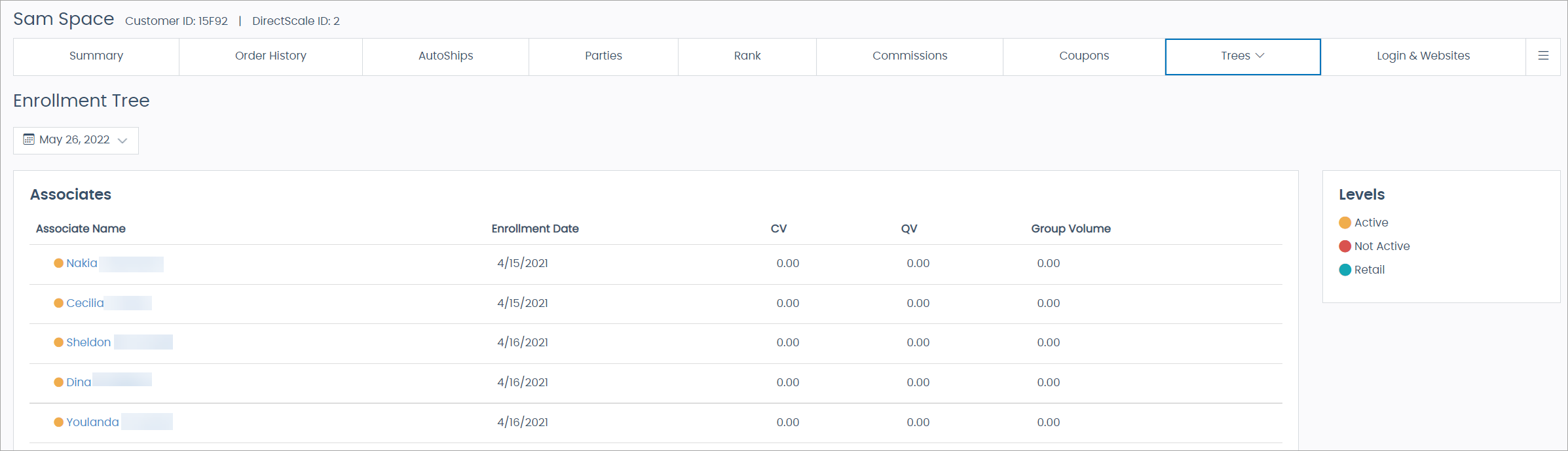Switch to the Summary tab
The image size is (1568, 451).
point(96,56)
